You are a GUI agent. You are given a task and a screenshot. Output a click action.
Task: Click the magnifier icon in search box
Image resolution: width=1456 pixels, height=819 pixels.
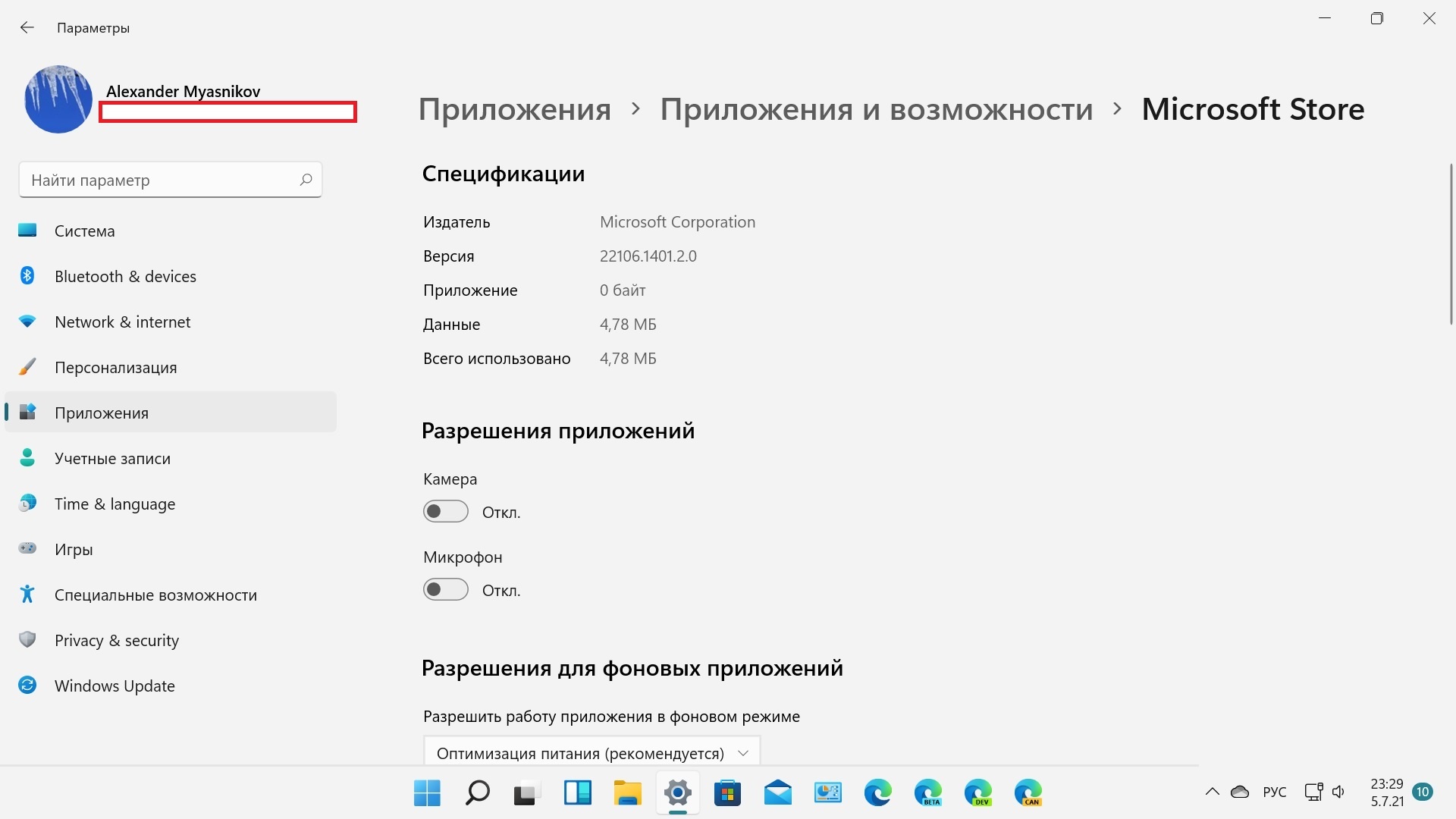306,180
